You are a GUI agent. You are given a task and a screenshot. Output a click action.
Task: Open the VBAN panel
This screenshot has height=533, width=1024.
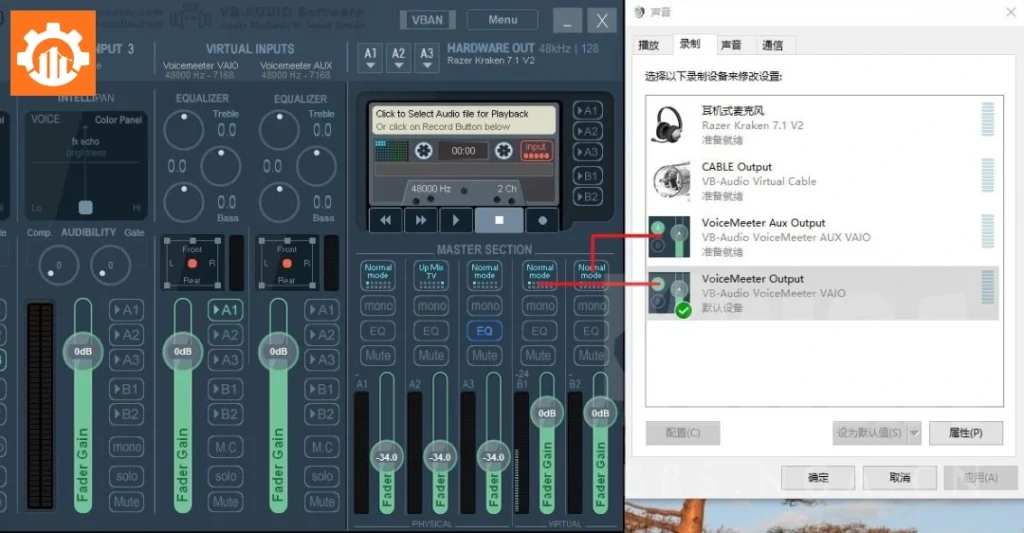tap(426, 20)
